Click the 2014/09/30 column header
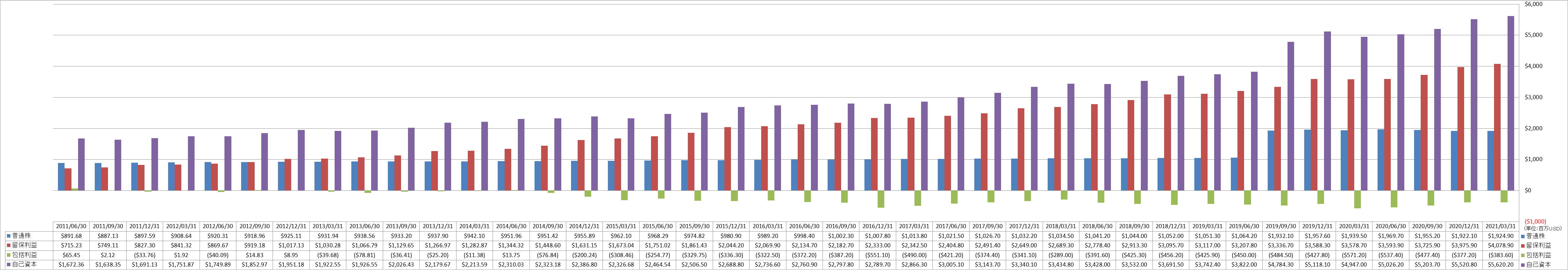Viewport: 1568px width, 270px height. (x=548, y=226)
